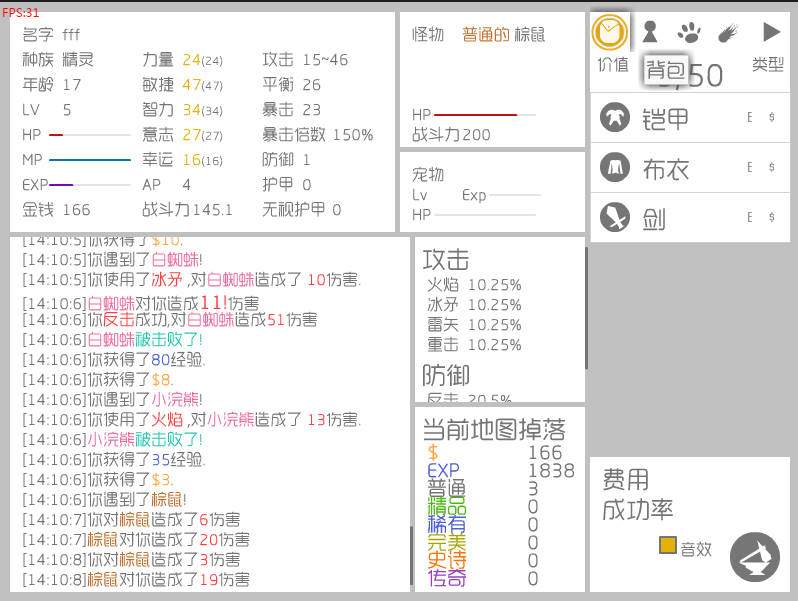
Task: Click the 普通 drop count row
Action: [482, 489]
